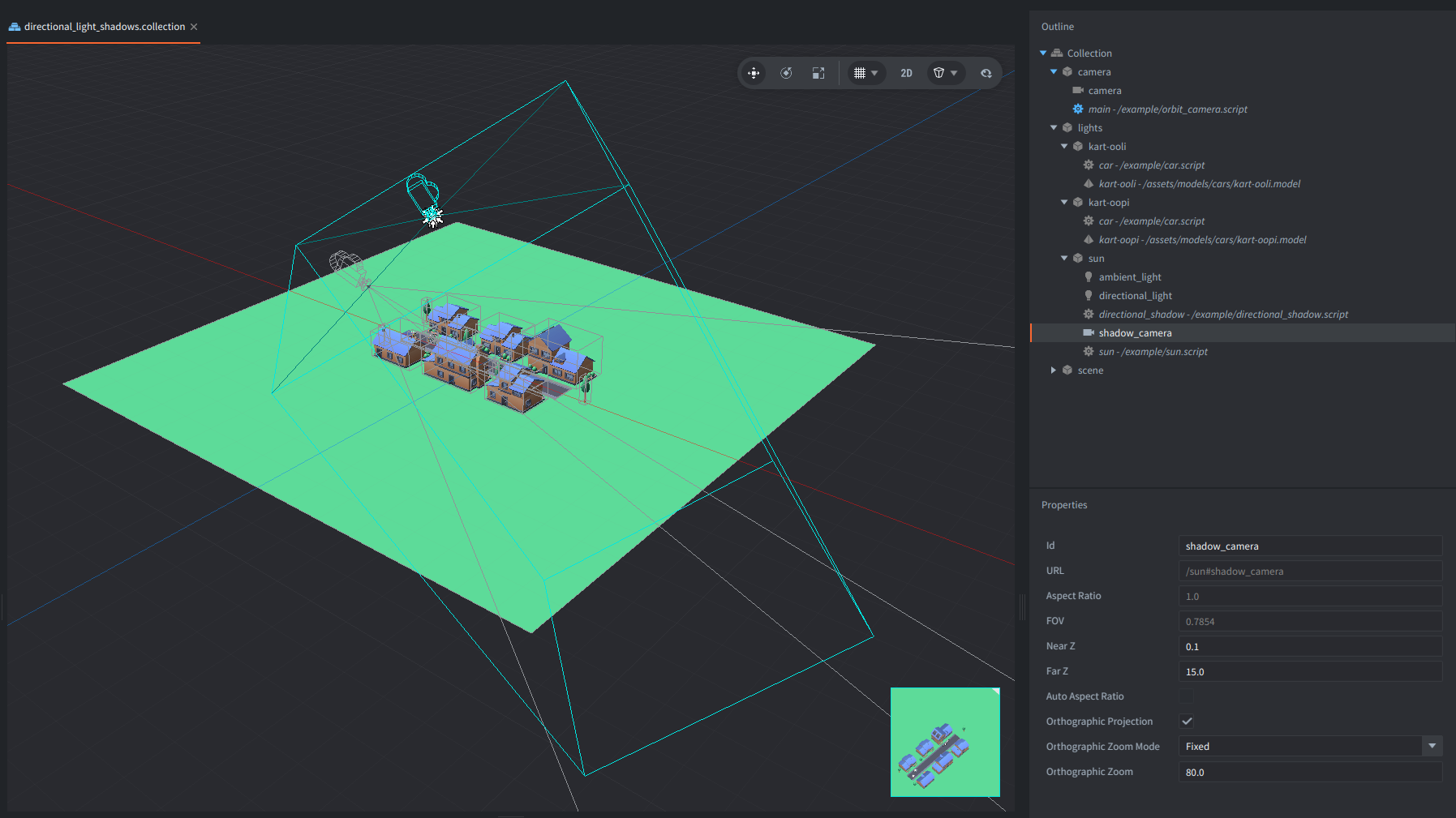Enable the Auto Aspect Ratio checkbox
The image size is (1456, 818).
pos(1187,696)
